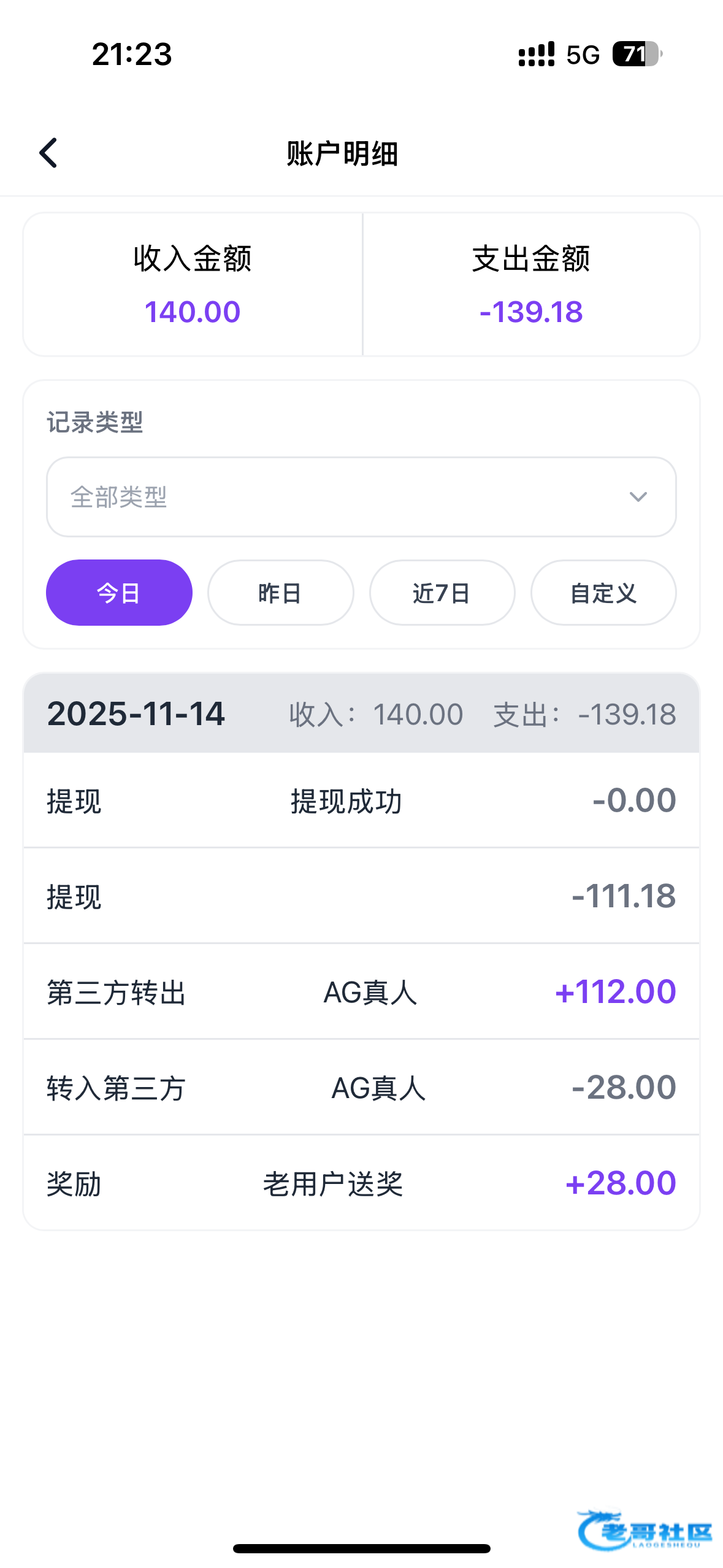Image resolution: width=723 pixels, height=1568 pixels.
Task: Tap the 账户明细 page title
Action: [x=342, y=153]
